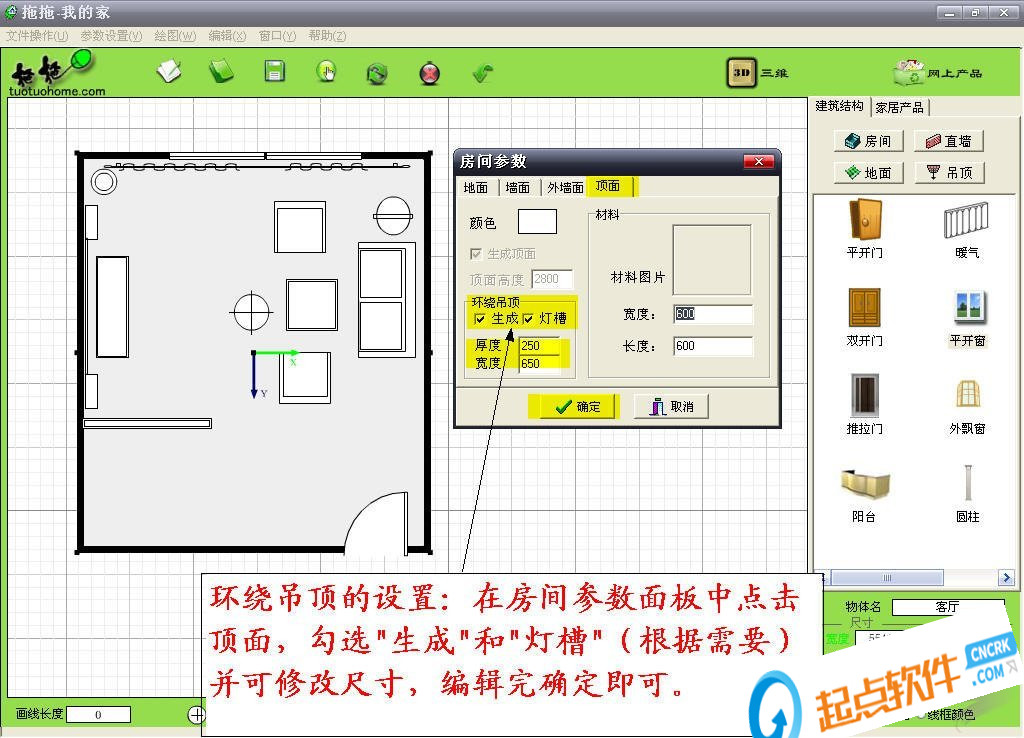
Task: Pick the 颜色 color swatch
Action: (537, 221)
